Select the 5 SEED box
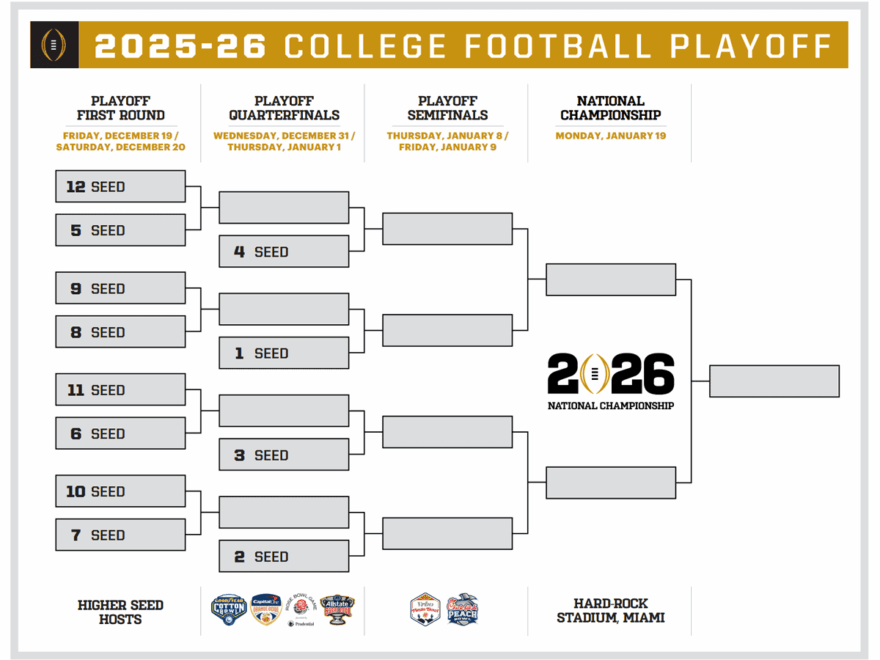880x660 pixels. 121,230
